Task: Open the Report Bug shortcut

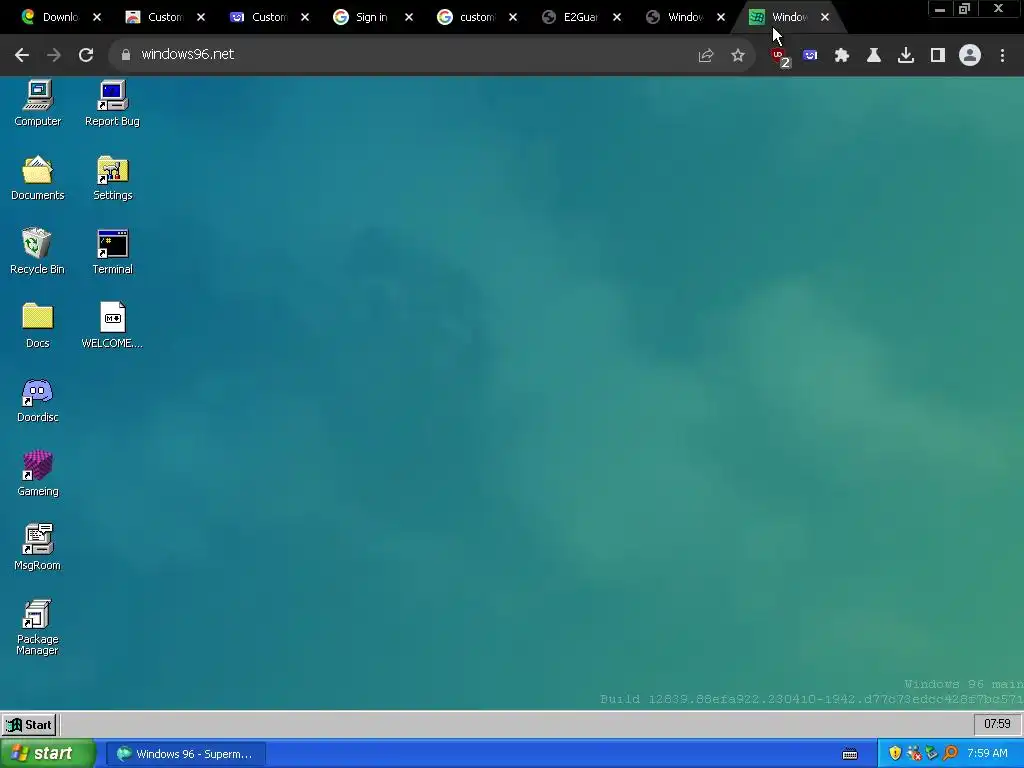Action: pos(112,103)
